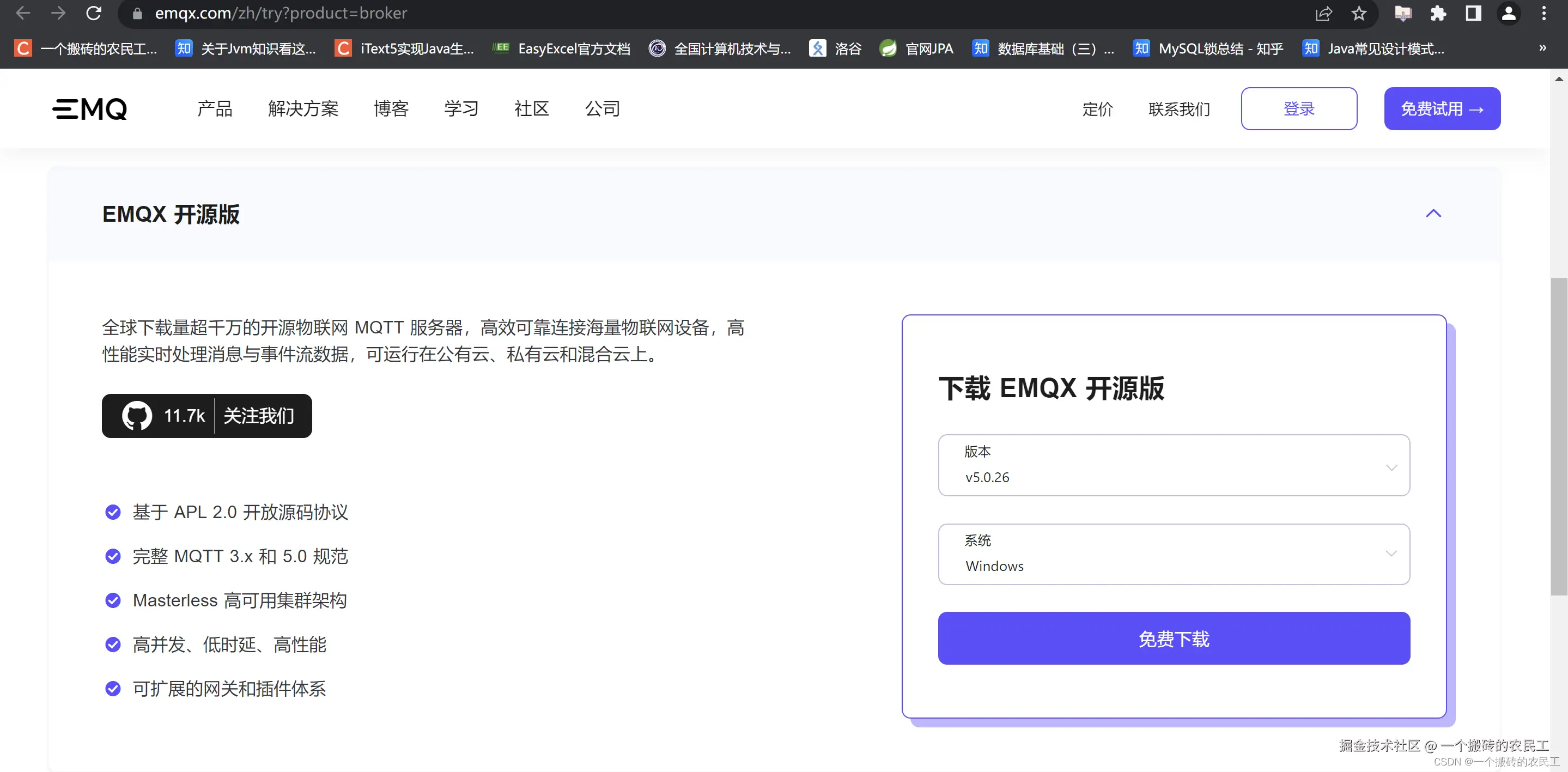Open the 版本 v5.0.26 dropdown
The image size is (1568, 772).
click(1174, 466)
